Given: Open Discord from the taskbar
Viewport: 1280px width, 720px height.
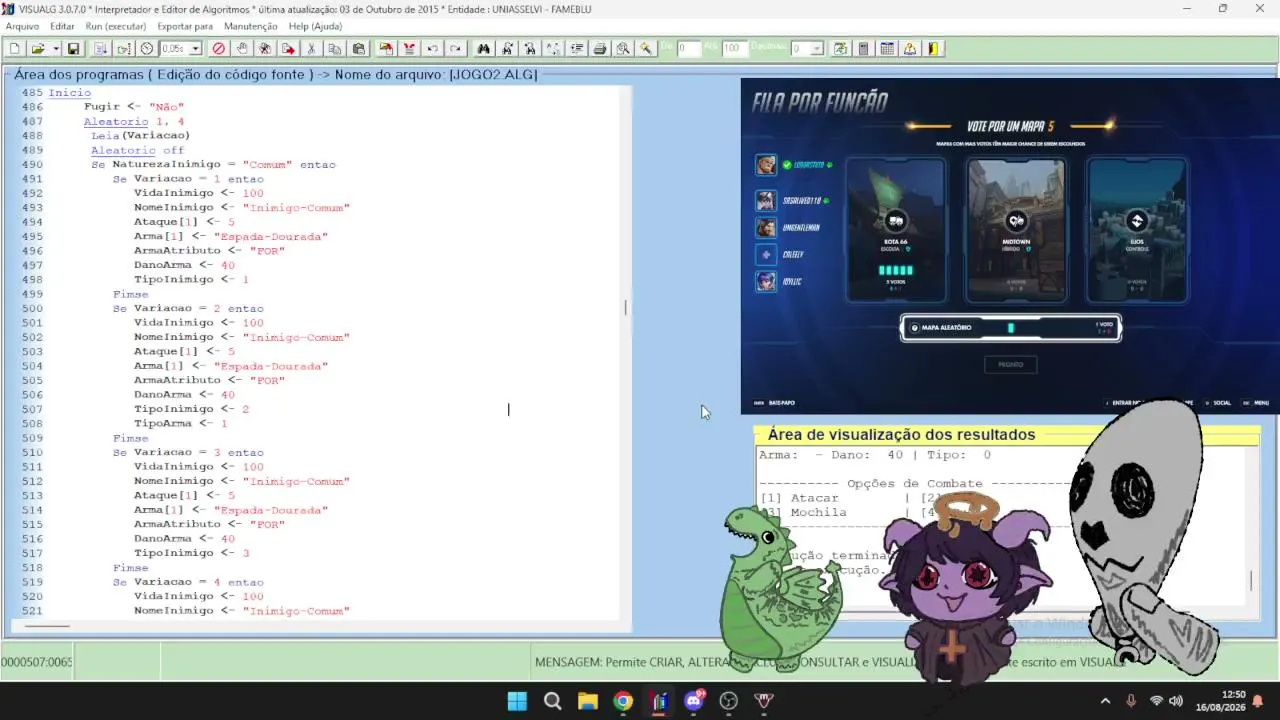Looking at the screenshot, I should point(694,701).
